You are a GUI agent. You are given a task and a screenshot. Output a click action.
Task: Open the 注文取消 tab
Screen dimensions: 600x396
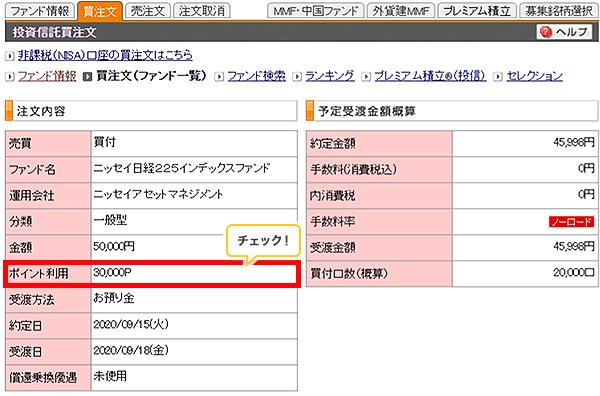click(x=202, y=11)
